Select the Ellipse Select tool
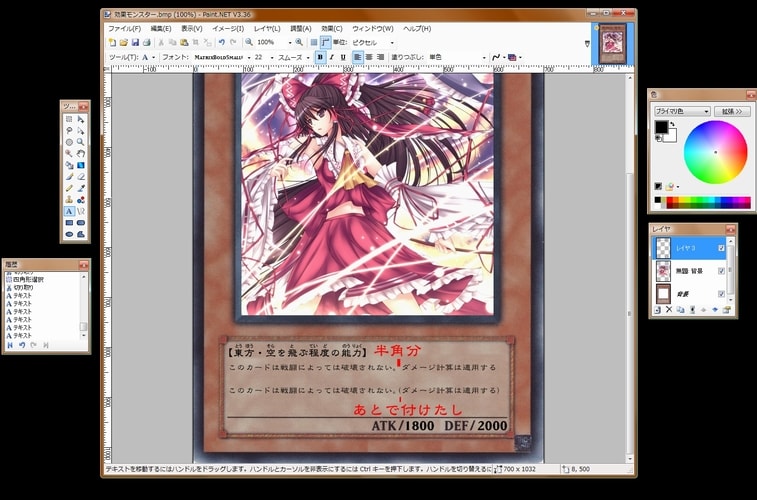The width and height of the screenshot is (757, 500). 69,142
